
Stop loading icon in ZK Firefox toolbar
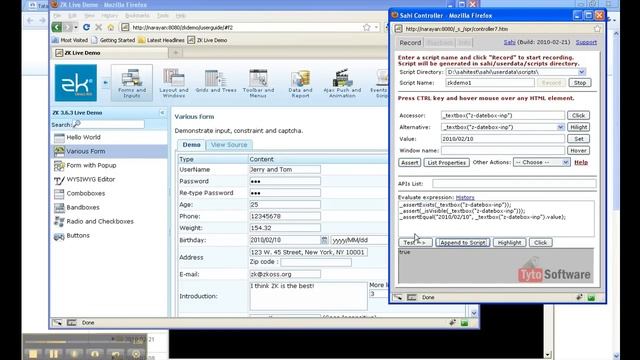point(98,27)
